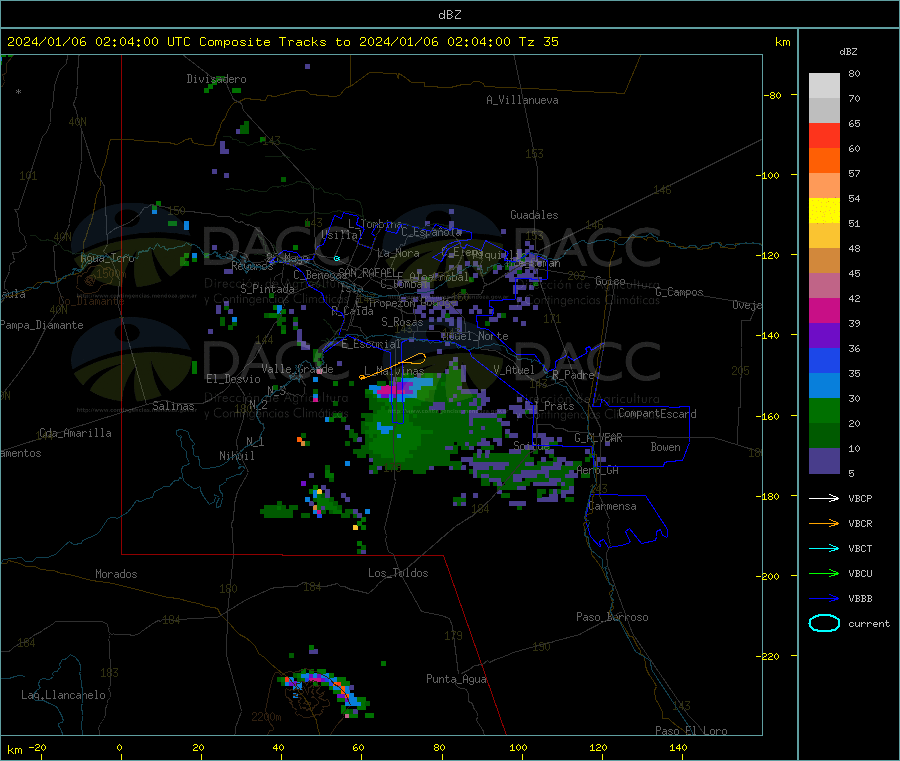The width and height of the screenshot is (900, 761).
Task: Click the 'Pampa_Diamante' map label
Action: [x=42, y=325]
